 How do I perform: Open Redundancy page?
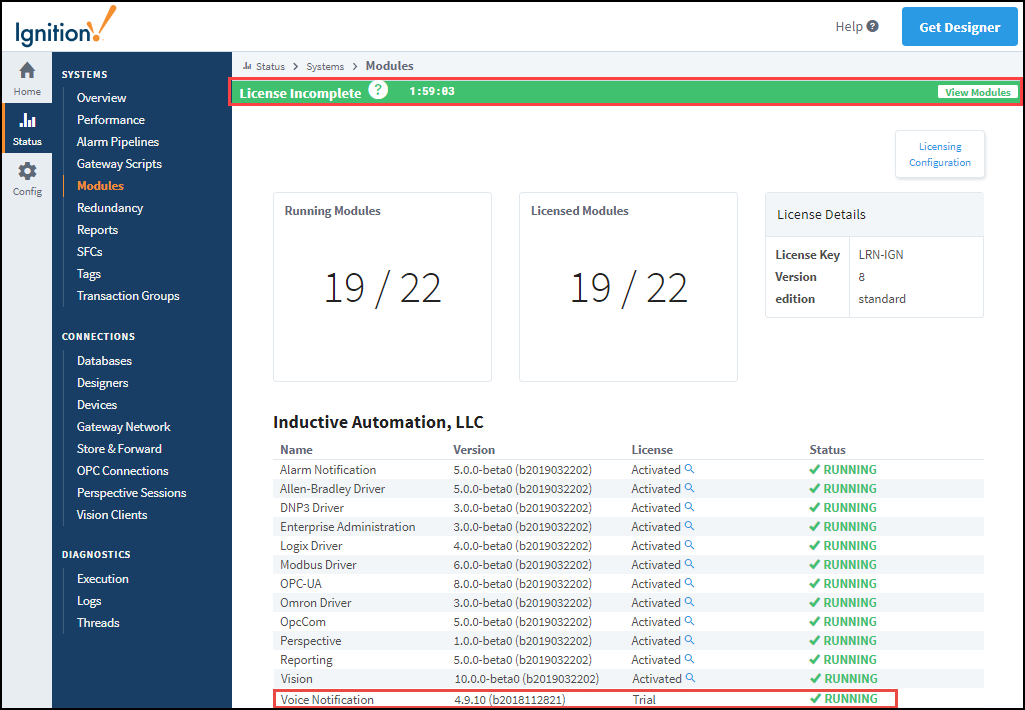(110, 208)
